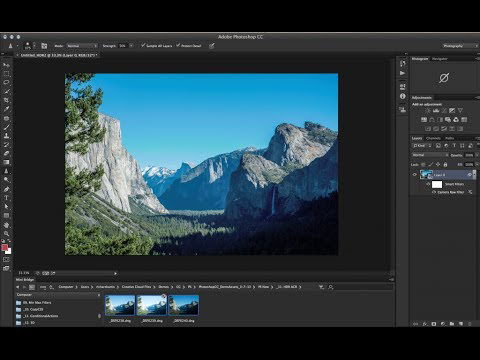Select the Mini Bridge tab
This screenshot has width=480, height=360.
coord(25,280)
